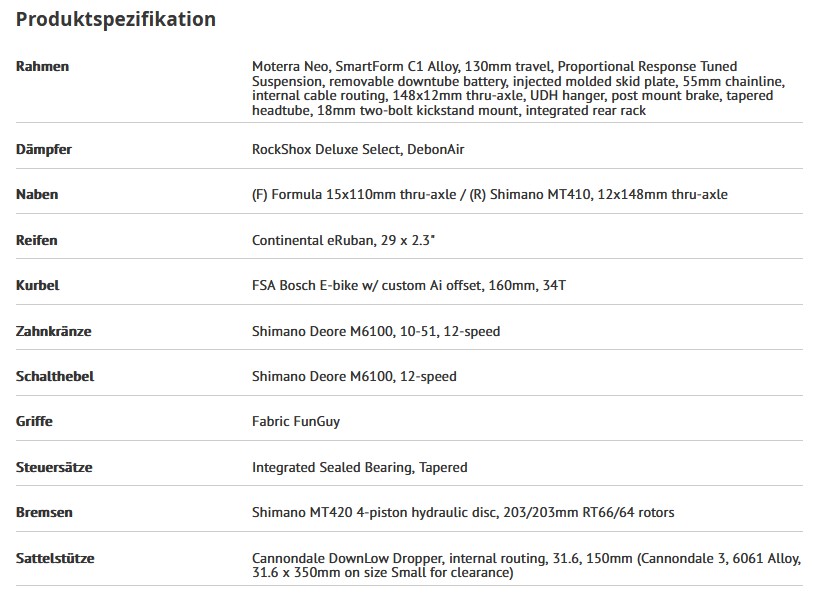This screenshot has width=814, height=594.
Task: Click the FSA Bosch E-bike crank text
Action: coord(409,286)
